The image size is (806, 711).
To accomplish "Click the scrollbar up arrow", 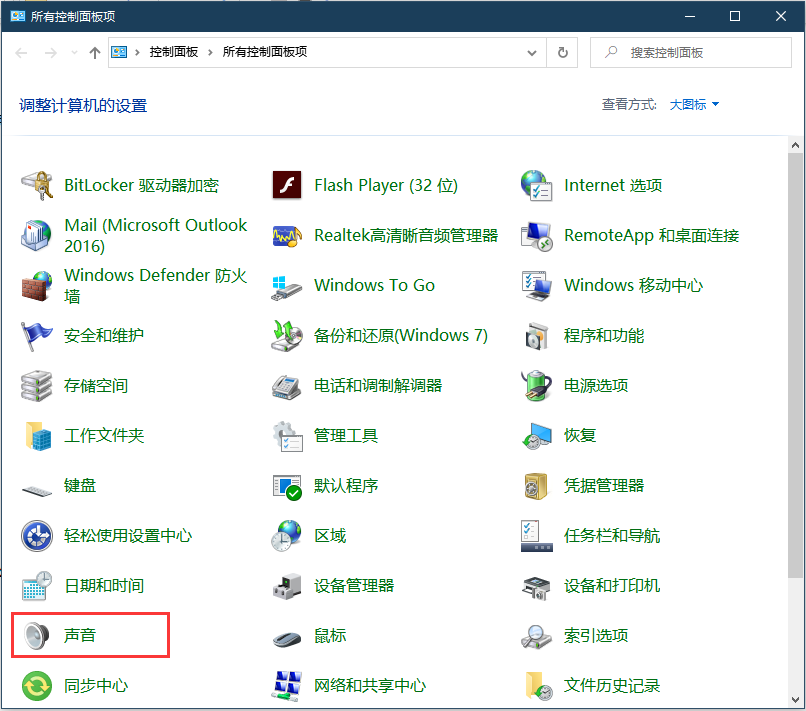I will [795, 145].
